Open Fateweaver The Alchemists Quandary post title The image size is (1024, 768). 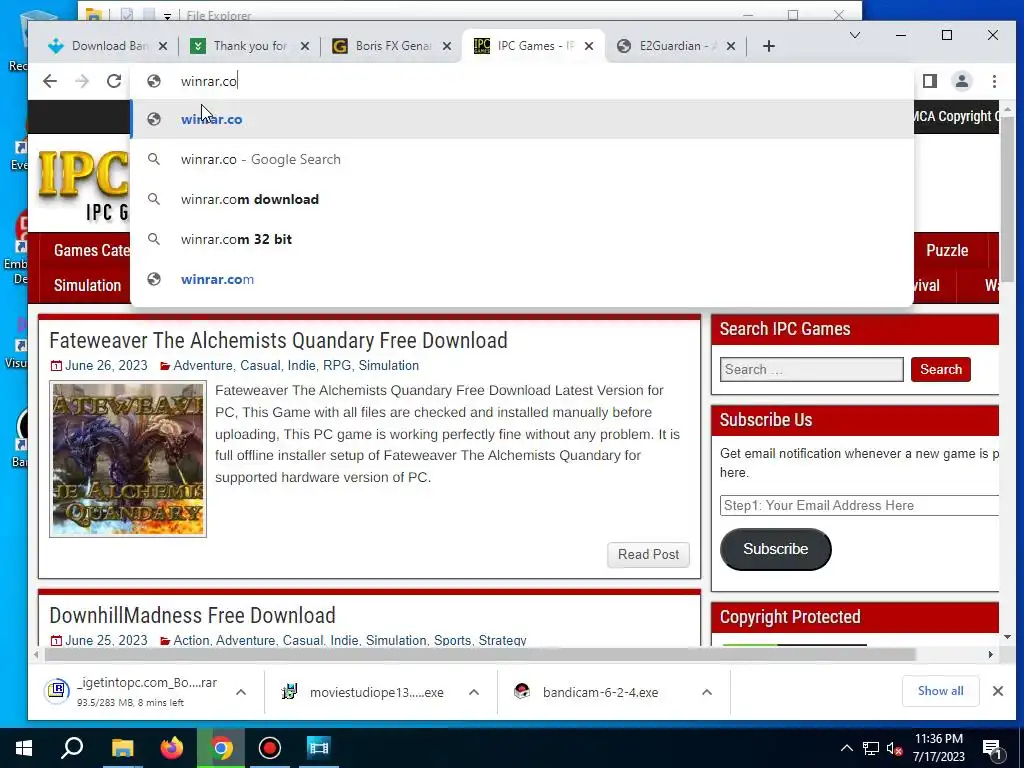[x=278, y=340]
